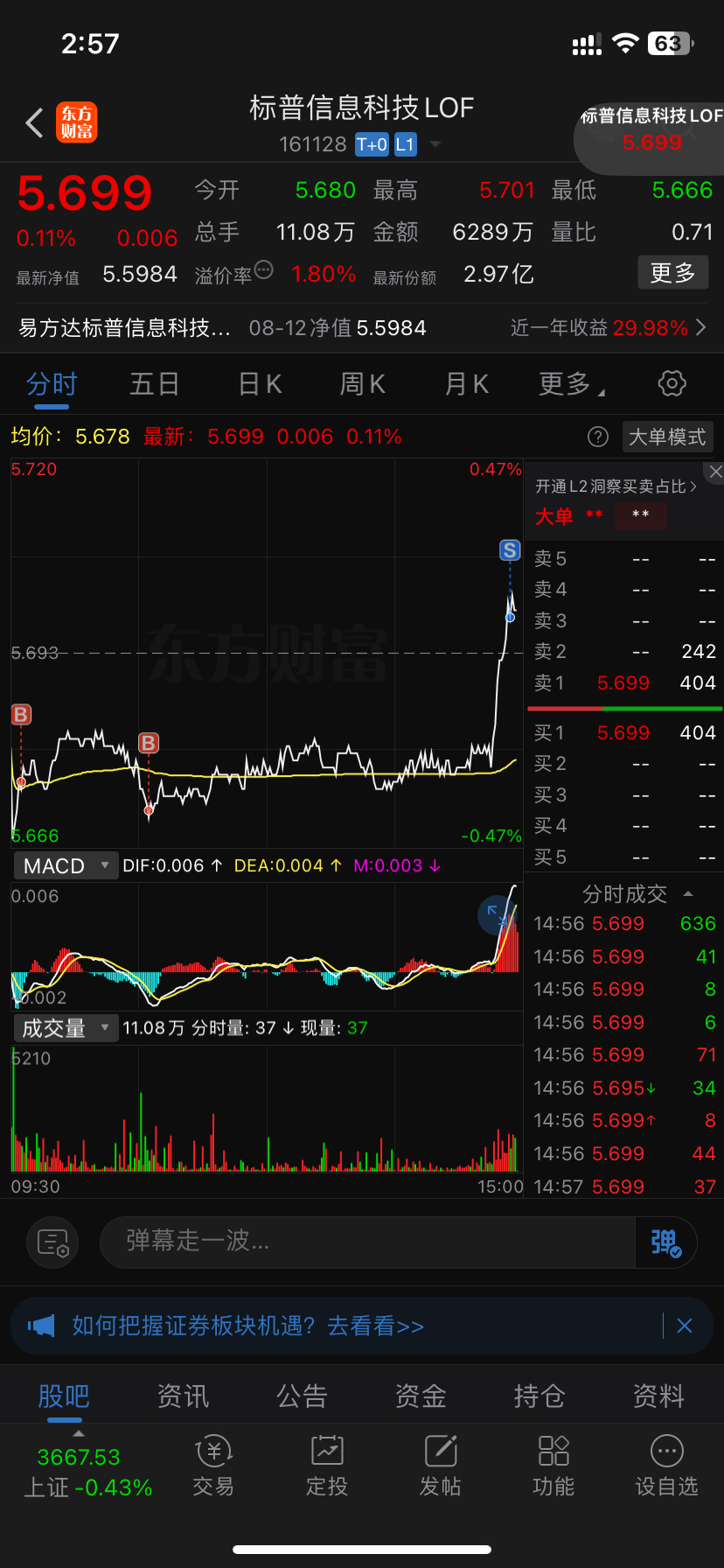This screenshot has height=1568, width=724.
Task: Tap the battery indicator in status bar
Action: pyautogui.click(x=671, y=44)
